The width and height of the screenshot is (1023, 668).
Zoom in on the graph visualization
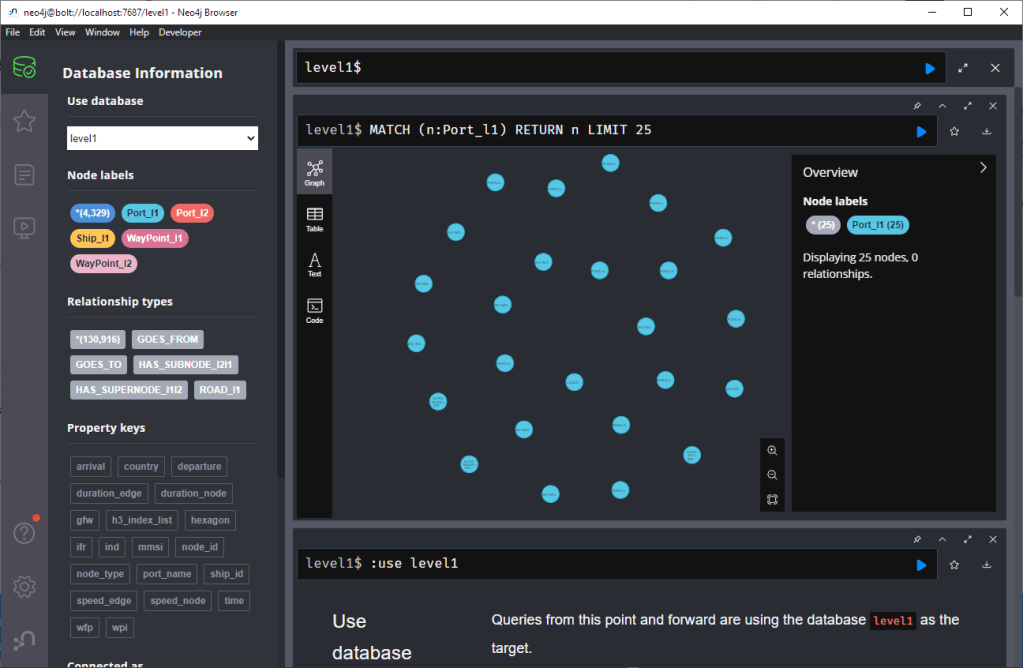pyautogui.click(x=772, y=450)
